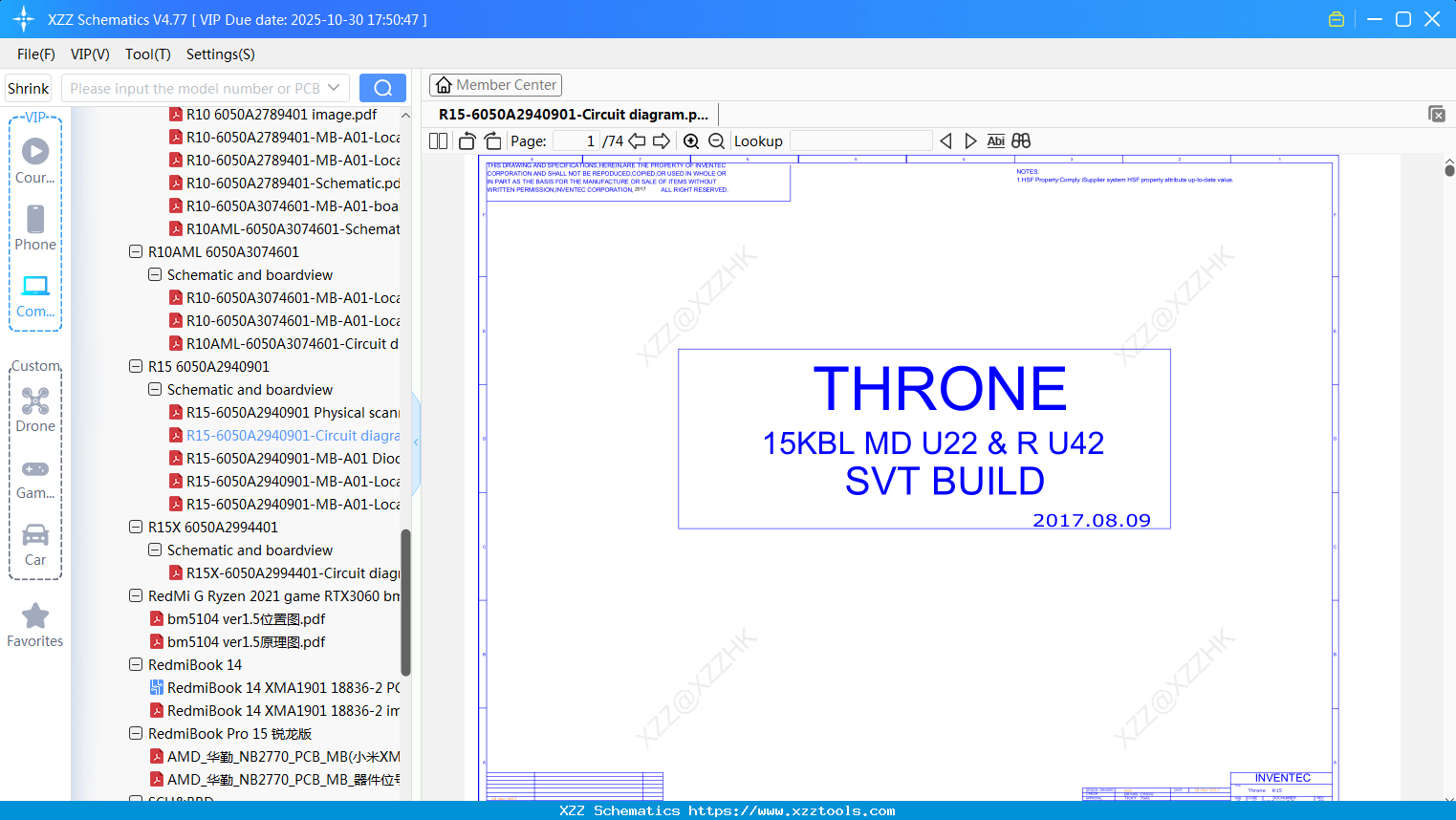Image resolution: width=1456 pixels, height=820 pixels.
Task: Click the binoculars search icon
Action: coord(1021,141)
